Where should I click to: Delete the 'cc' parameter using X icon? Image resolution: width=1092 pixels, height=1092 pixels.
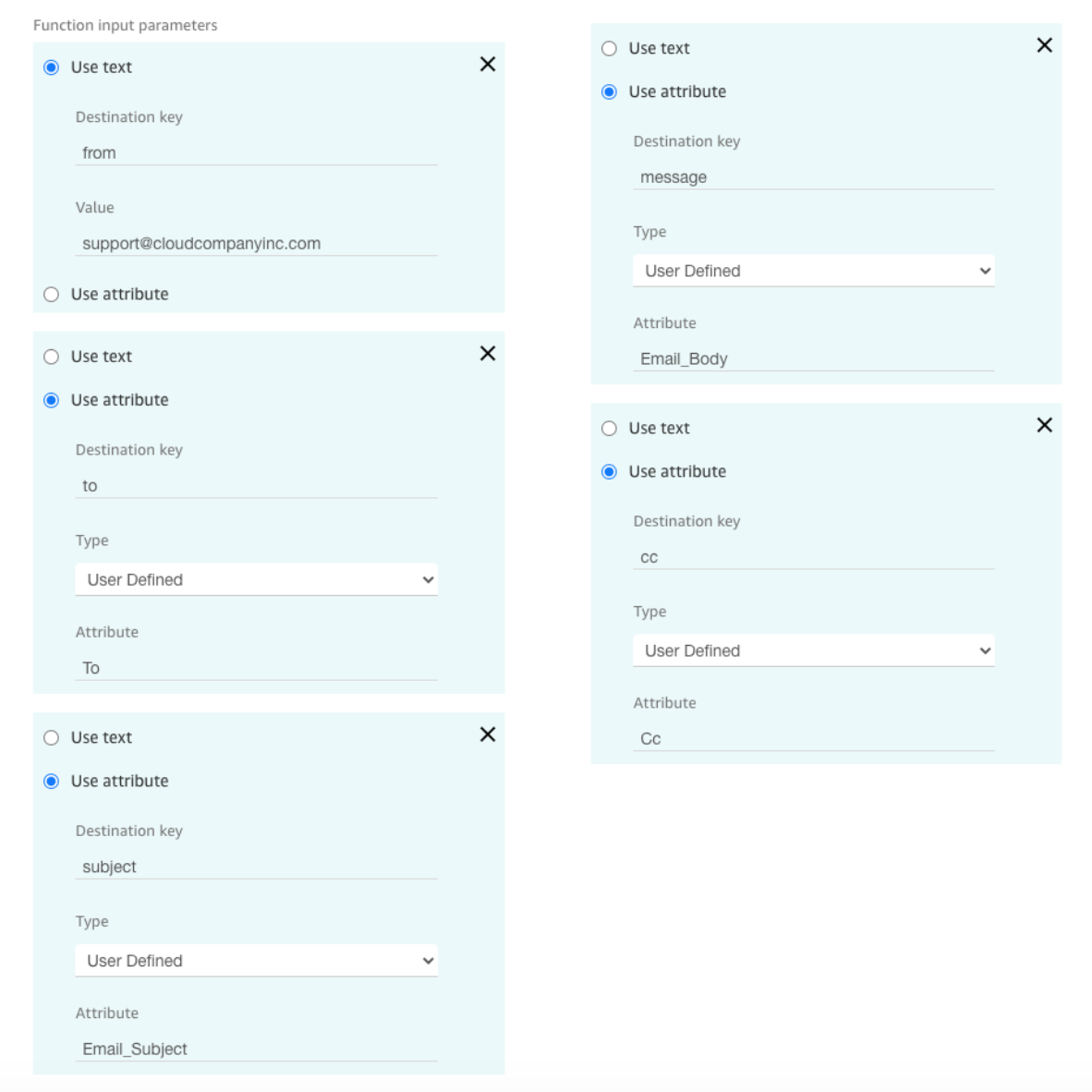coord(1044,425)
